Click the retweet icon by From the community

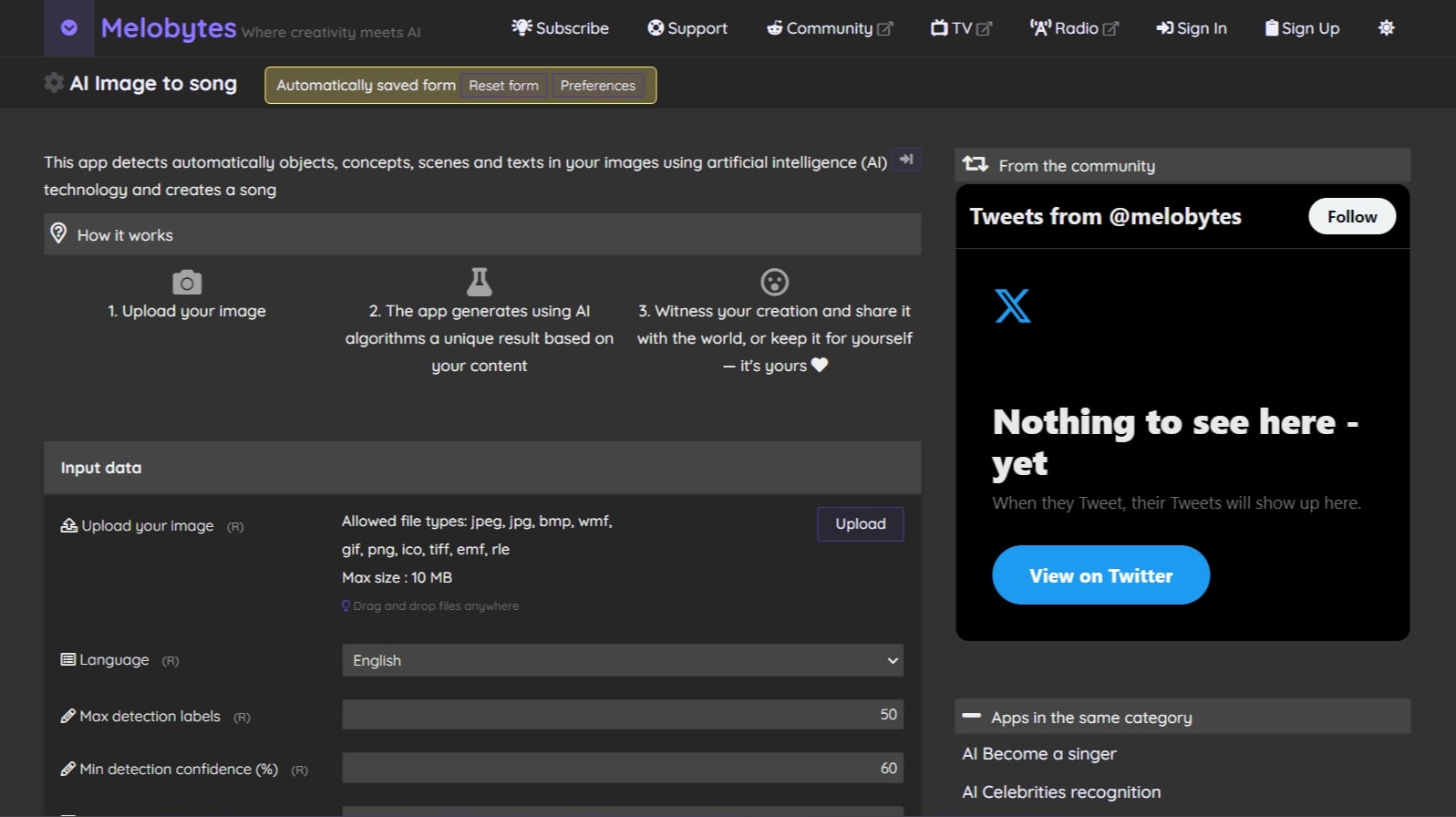975,164
